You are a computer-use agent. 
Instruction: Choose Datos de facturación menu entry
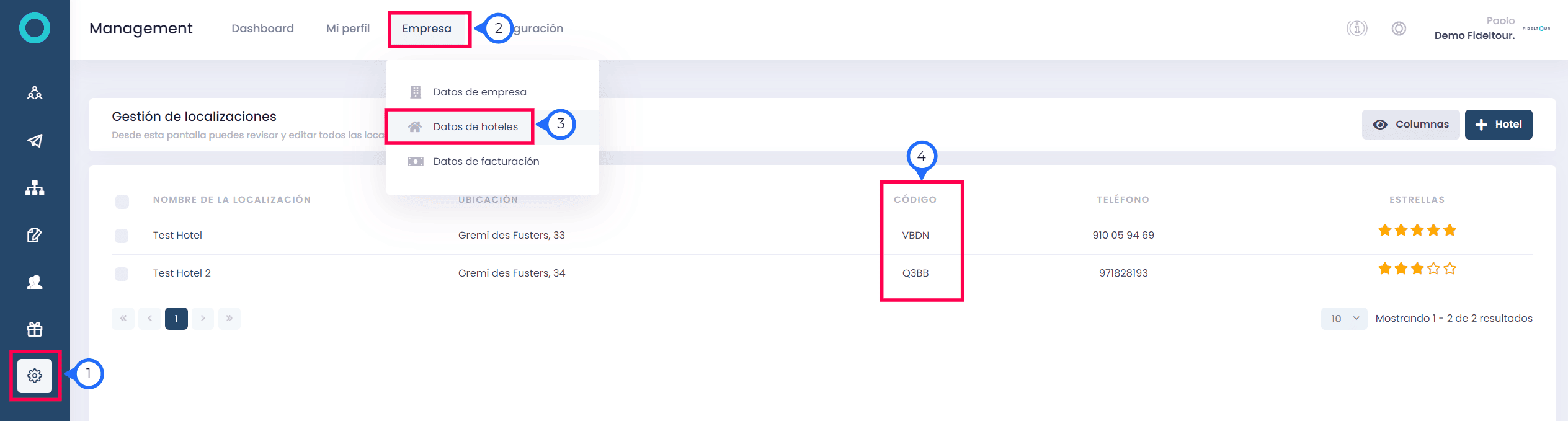tap(486, 161)
